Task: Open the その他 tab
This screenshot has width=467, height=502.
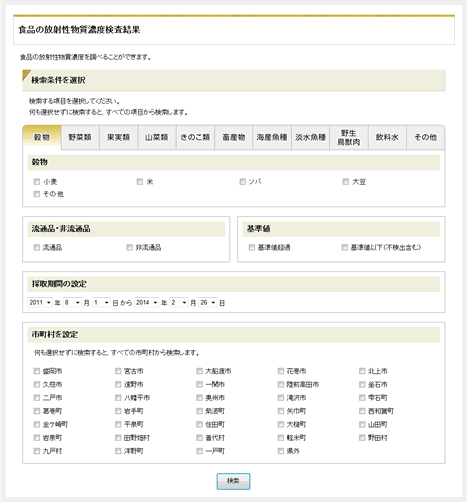Action: (425, 137)
